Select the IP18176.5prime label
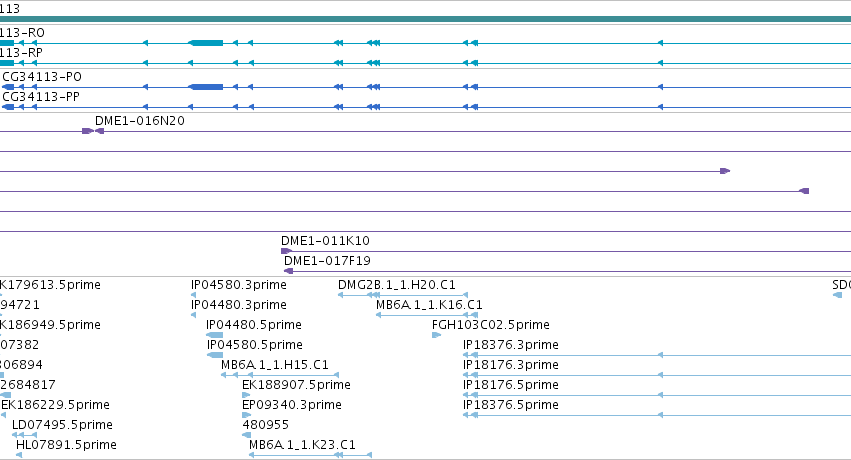Screen dimensions: 851x460 (x=511, y=385)
